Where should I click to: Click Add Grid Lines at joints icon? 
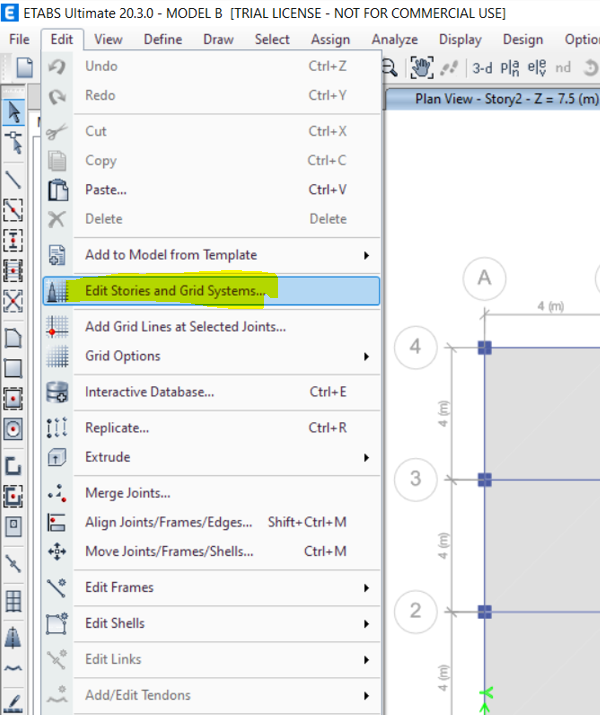57,327
